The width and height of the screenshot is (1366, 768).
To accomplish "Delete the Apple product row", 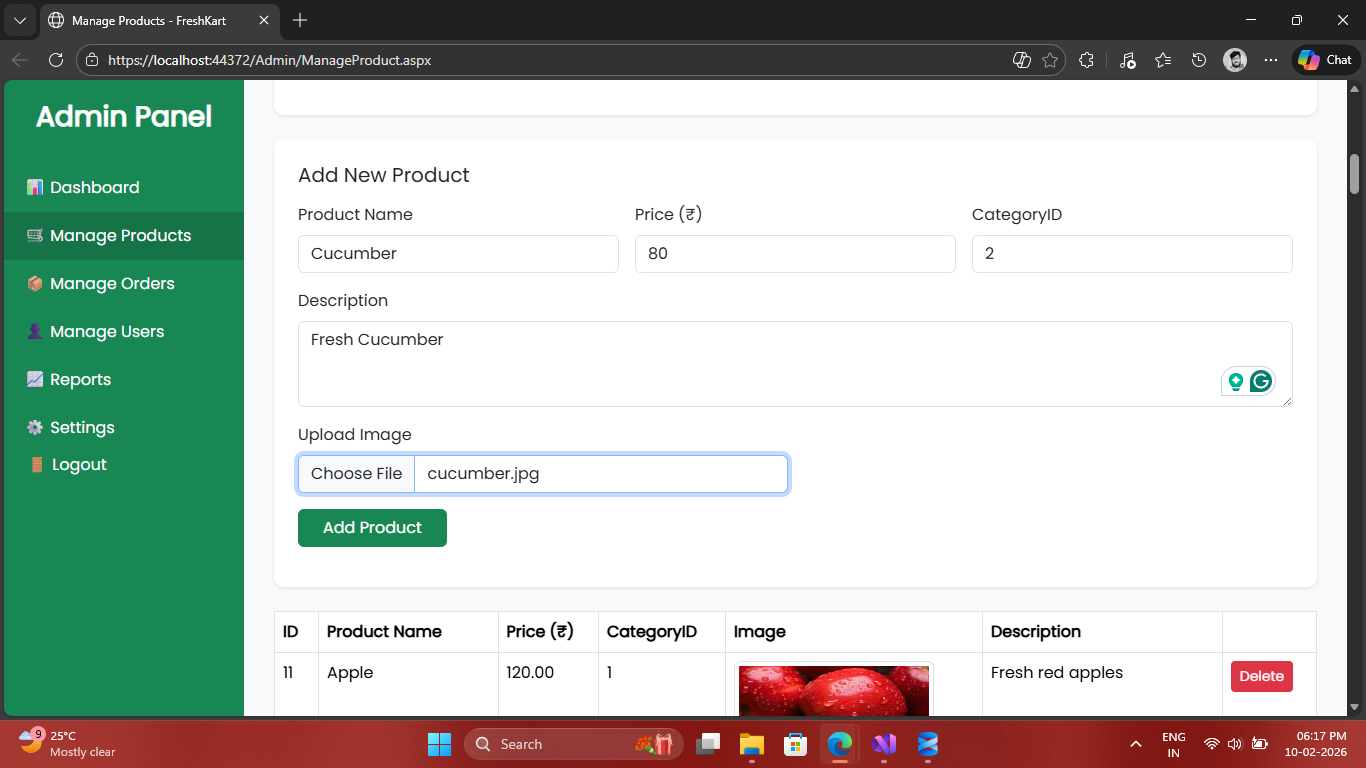I will coord(1261,676).
